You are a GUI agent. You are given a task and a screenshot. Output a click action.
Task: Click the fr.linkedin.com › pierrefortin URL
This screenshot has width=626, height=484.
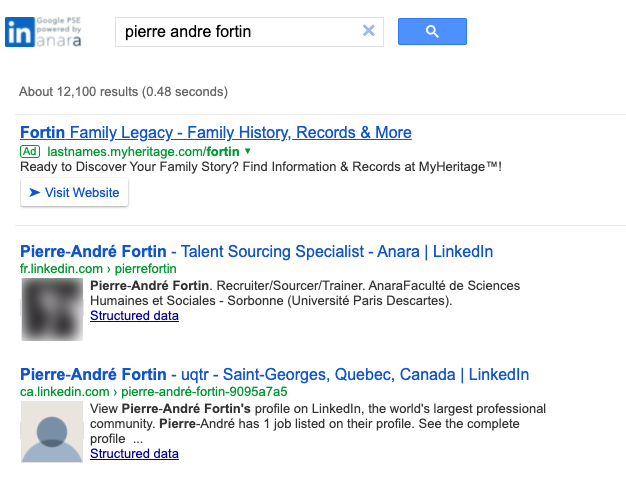[98, 269]
